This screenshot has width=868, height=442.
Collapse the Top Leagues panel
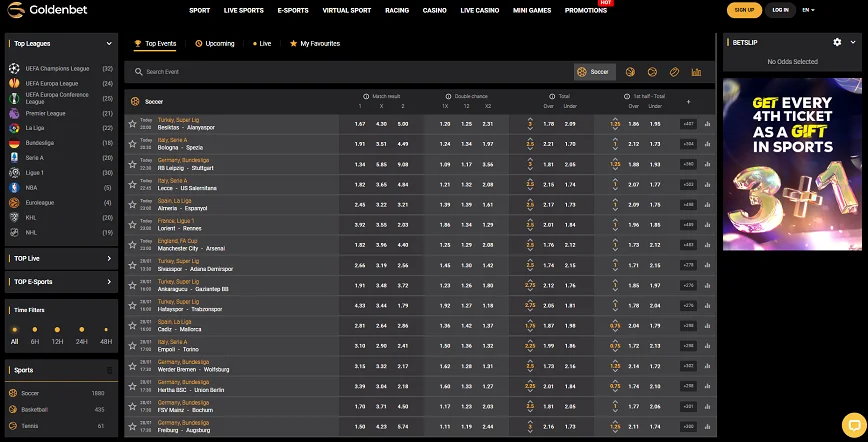109,43
